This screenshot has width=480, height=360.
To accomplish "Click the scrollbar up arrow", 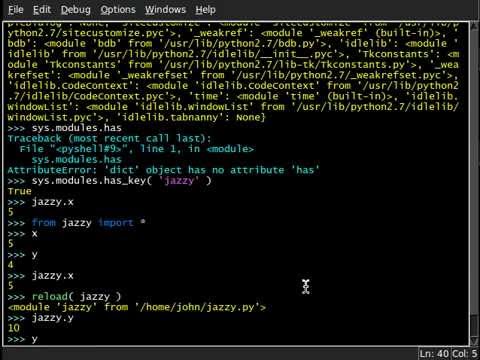I will click(474, 26).
